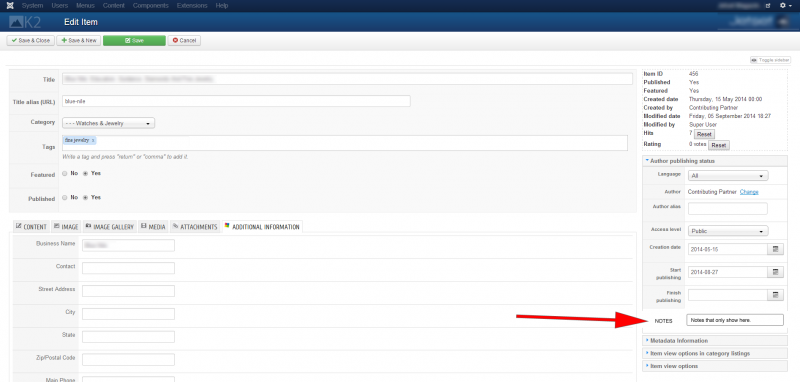Expand Metadata Information section
Viewport: 800px width, 382px height.
coord(715,341)
